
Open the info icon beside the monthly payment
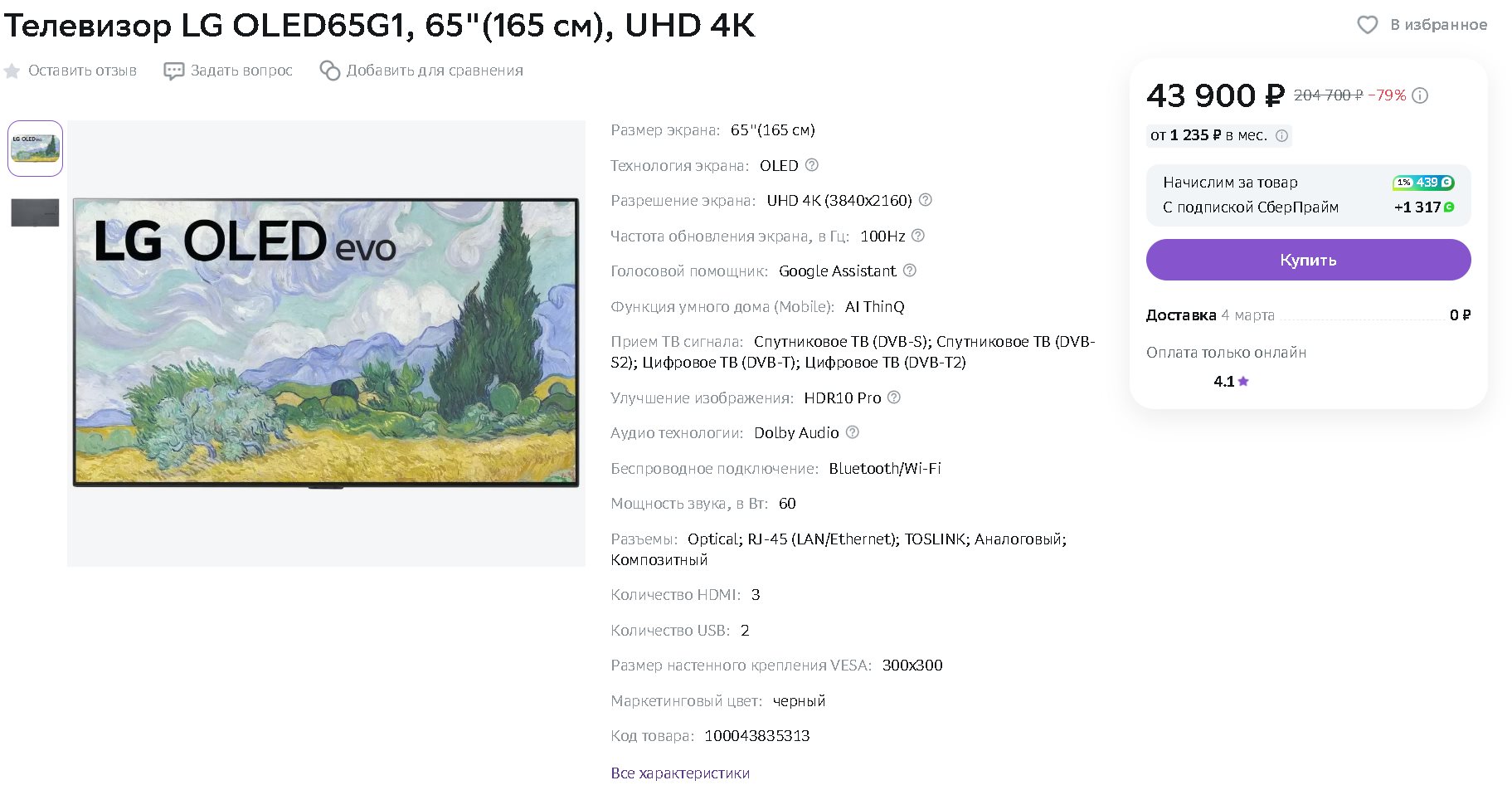click(1281, 135)
